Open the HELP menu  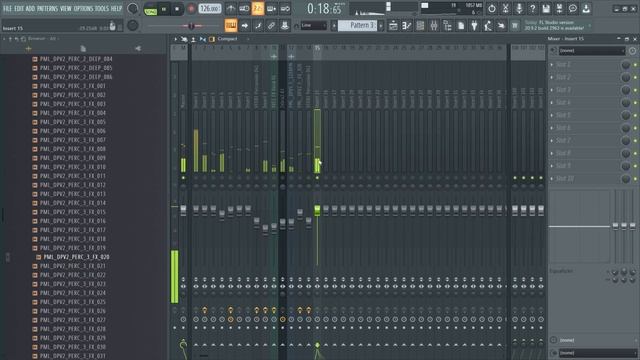coord(116,9)
